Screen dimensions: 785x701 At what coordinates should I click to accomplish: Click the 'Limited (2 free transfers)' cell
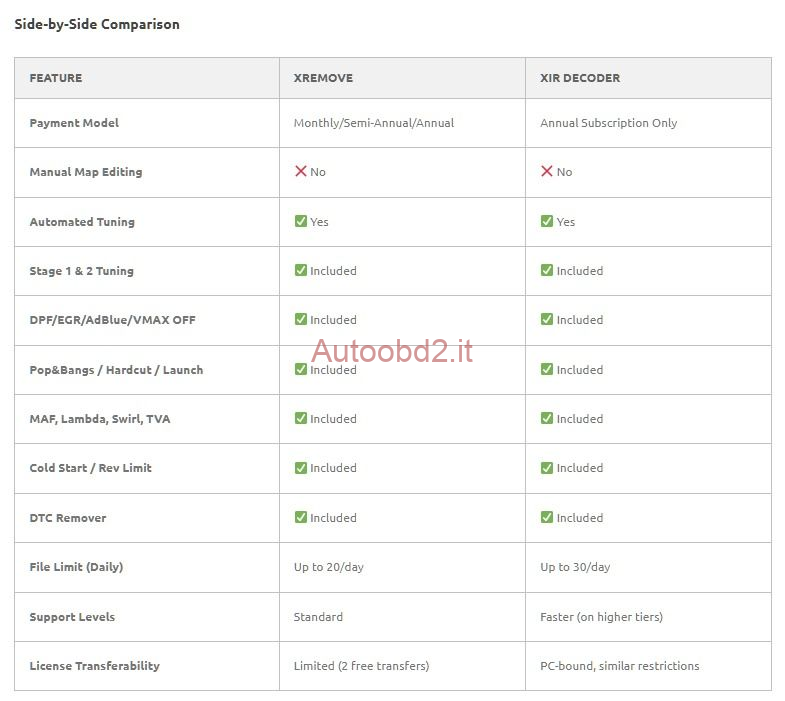pos(361,666)
